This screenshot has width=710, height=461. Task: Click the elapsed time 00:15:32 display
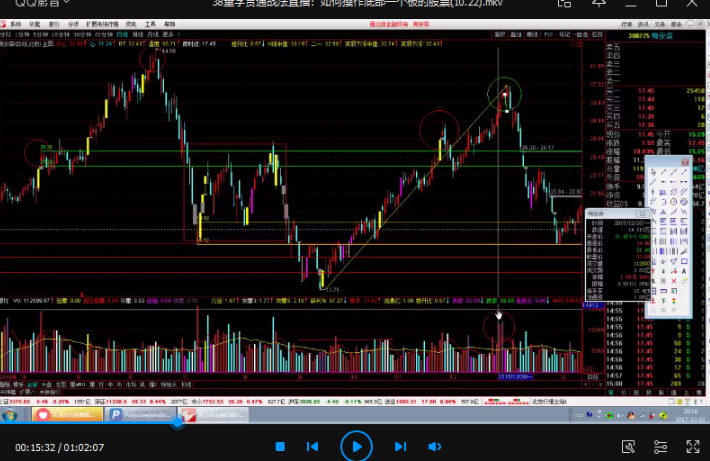36,446
